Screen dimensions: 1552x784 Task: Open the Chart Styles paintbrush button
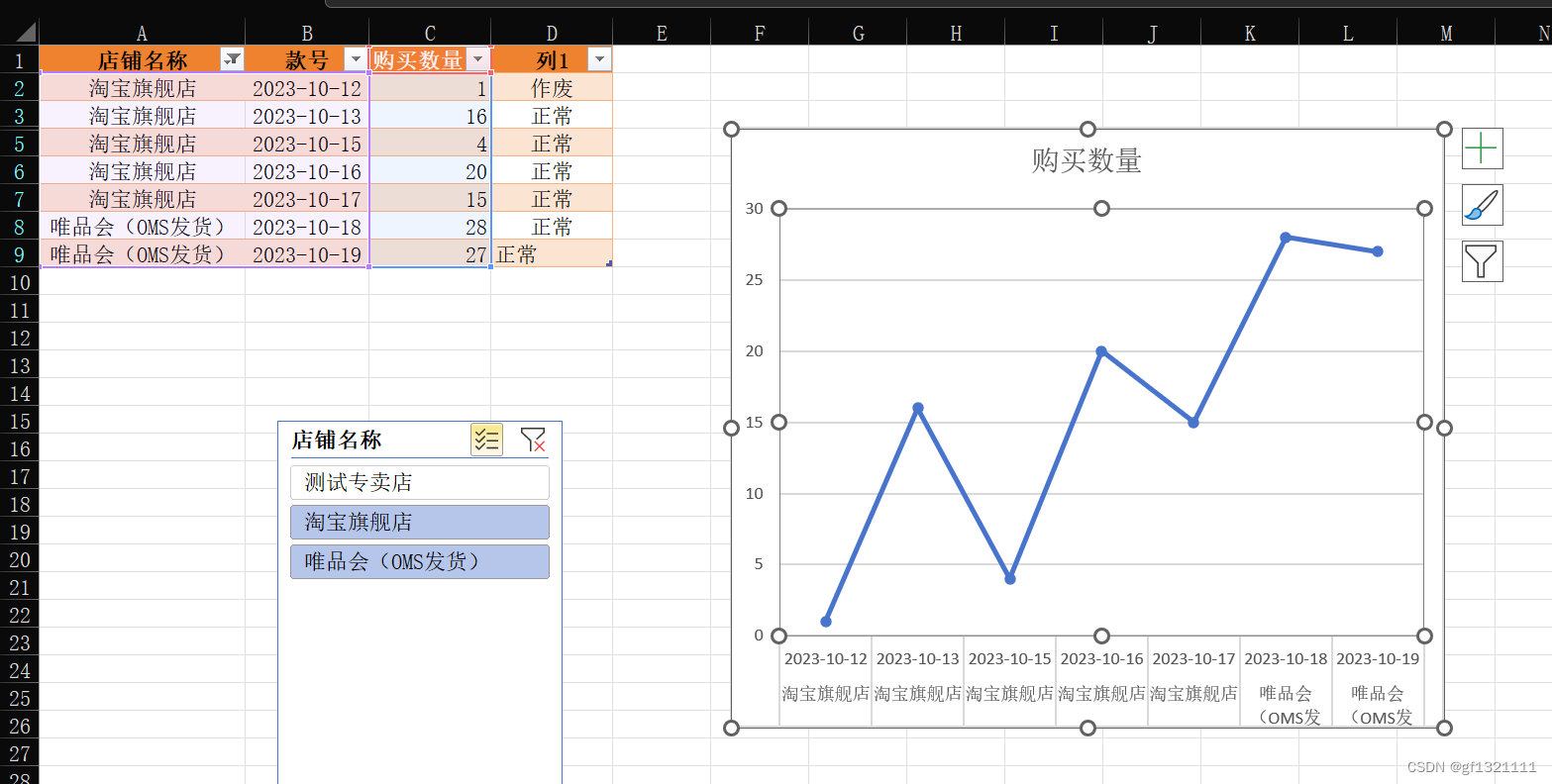click(1482, 205)
